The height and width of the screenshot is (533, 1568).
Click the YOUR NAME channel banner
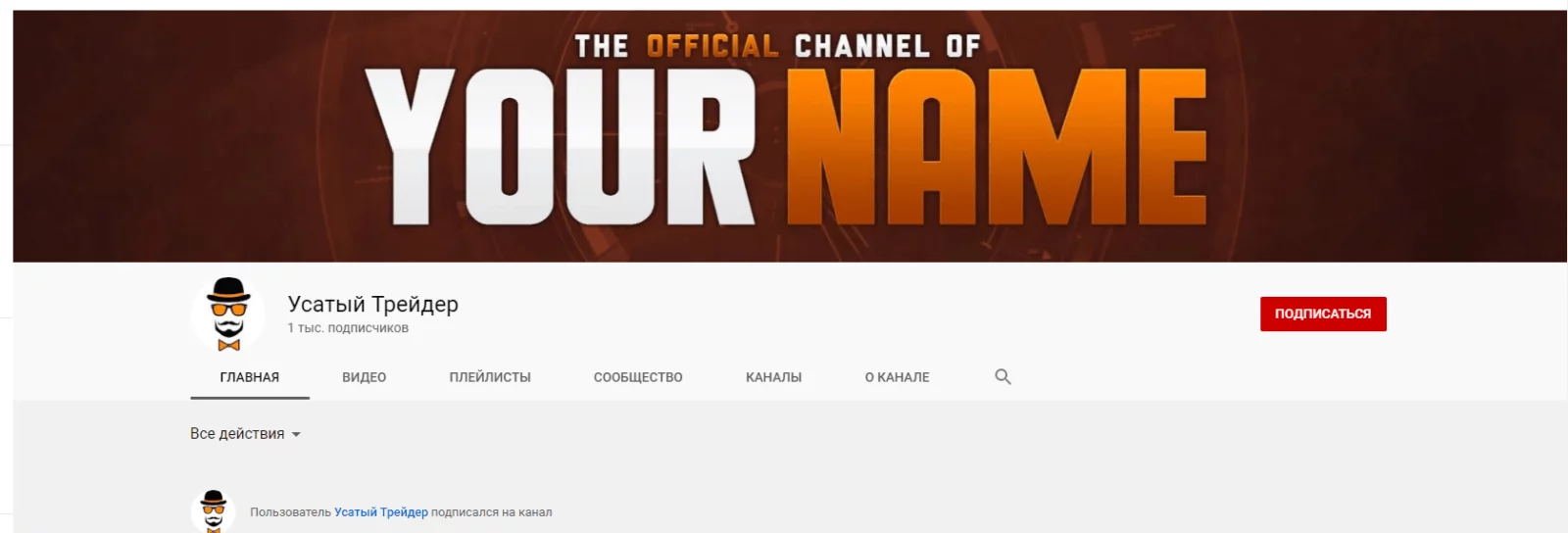coord(790,136)
